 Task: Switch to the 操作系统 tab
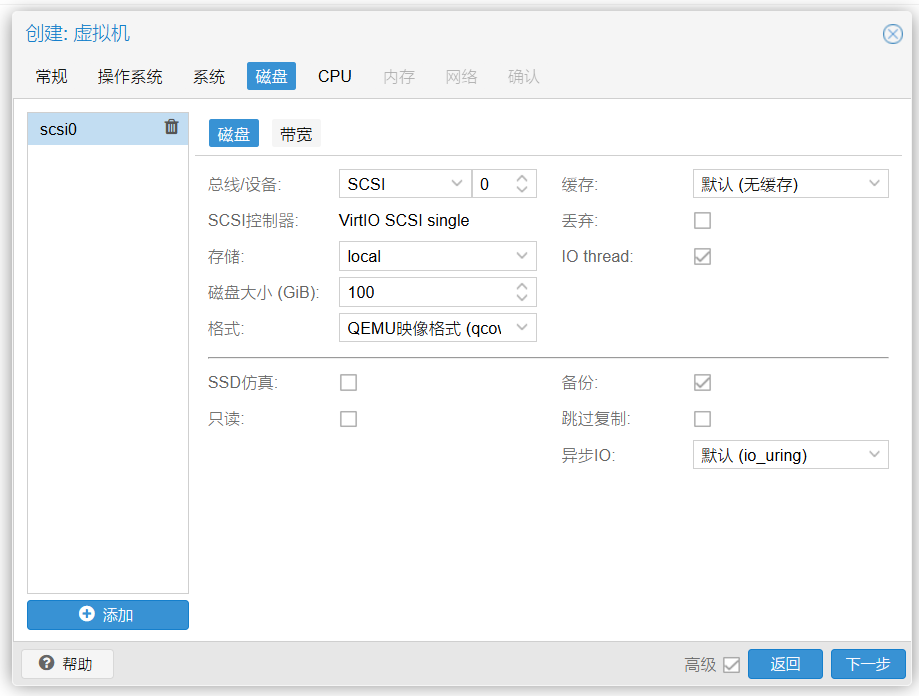click(x=130, y=76)
